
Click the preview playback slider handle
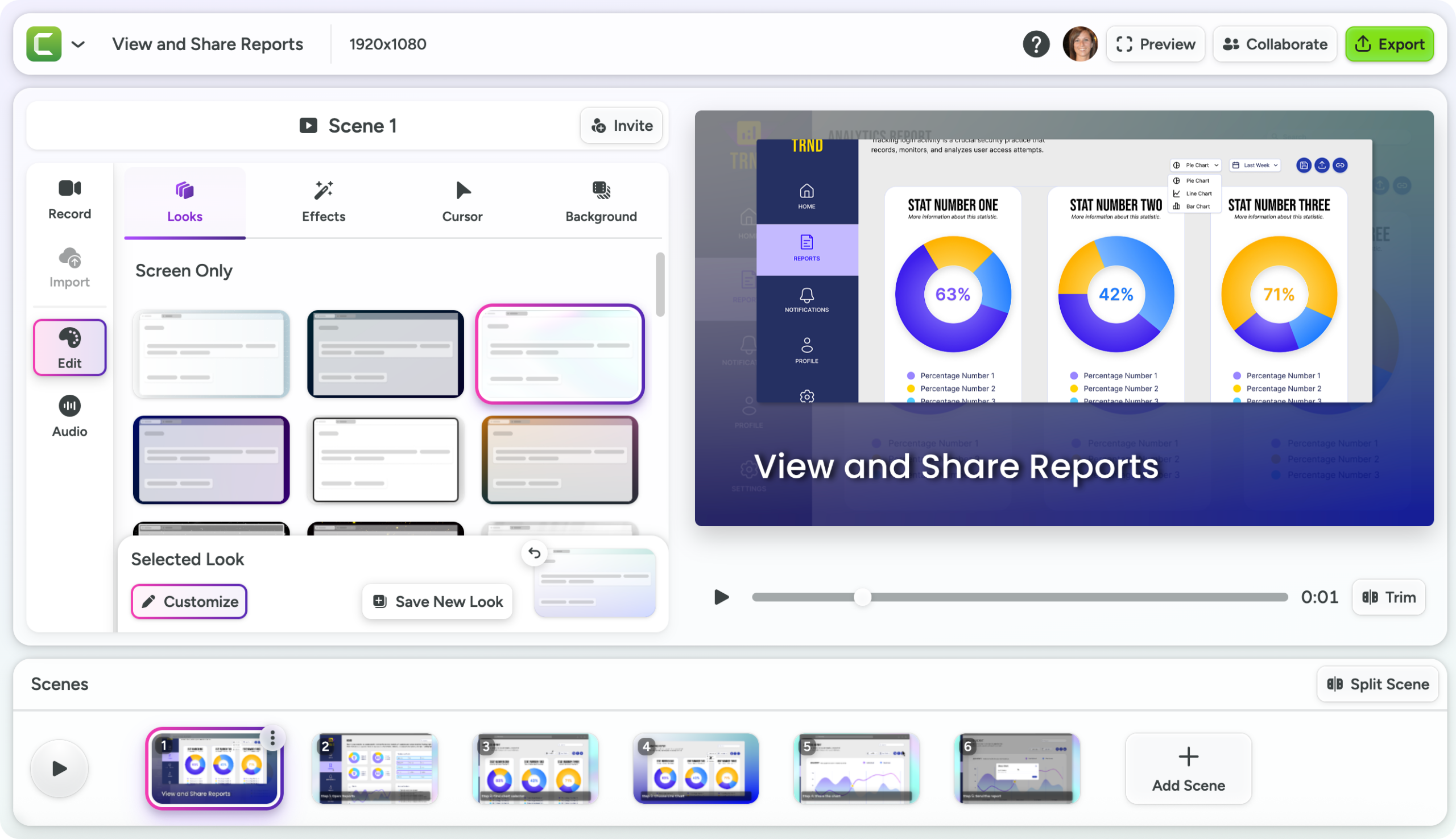(862, 597)
